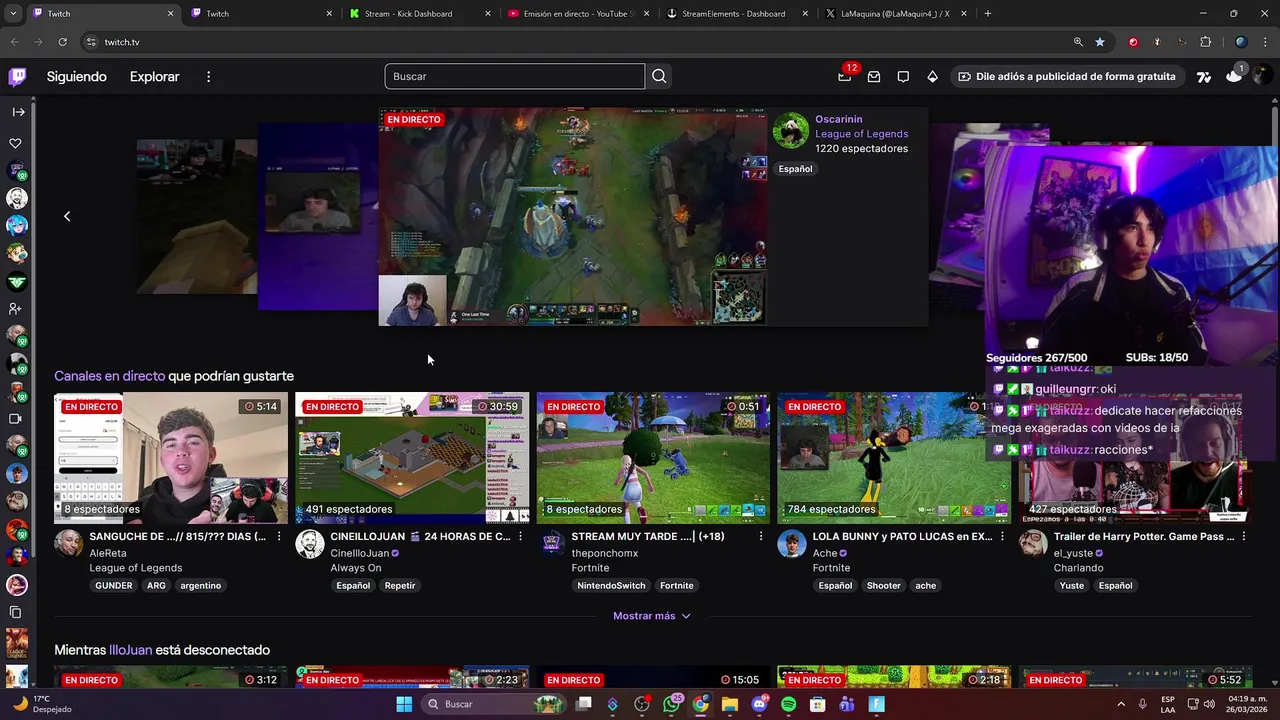Open a new browser tab
Screen dimensions: 1280x720
tap(988, 14)
